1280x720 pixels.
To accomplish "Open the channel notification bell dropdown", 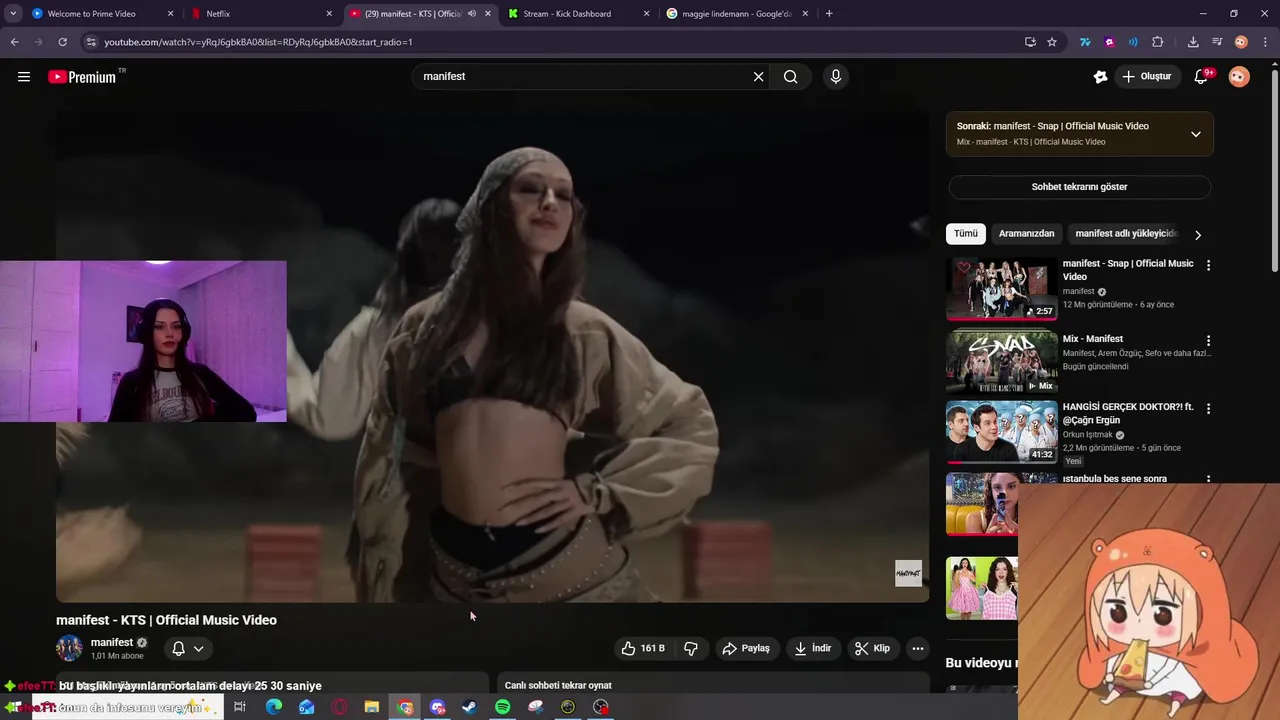I will click(187, 648).
